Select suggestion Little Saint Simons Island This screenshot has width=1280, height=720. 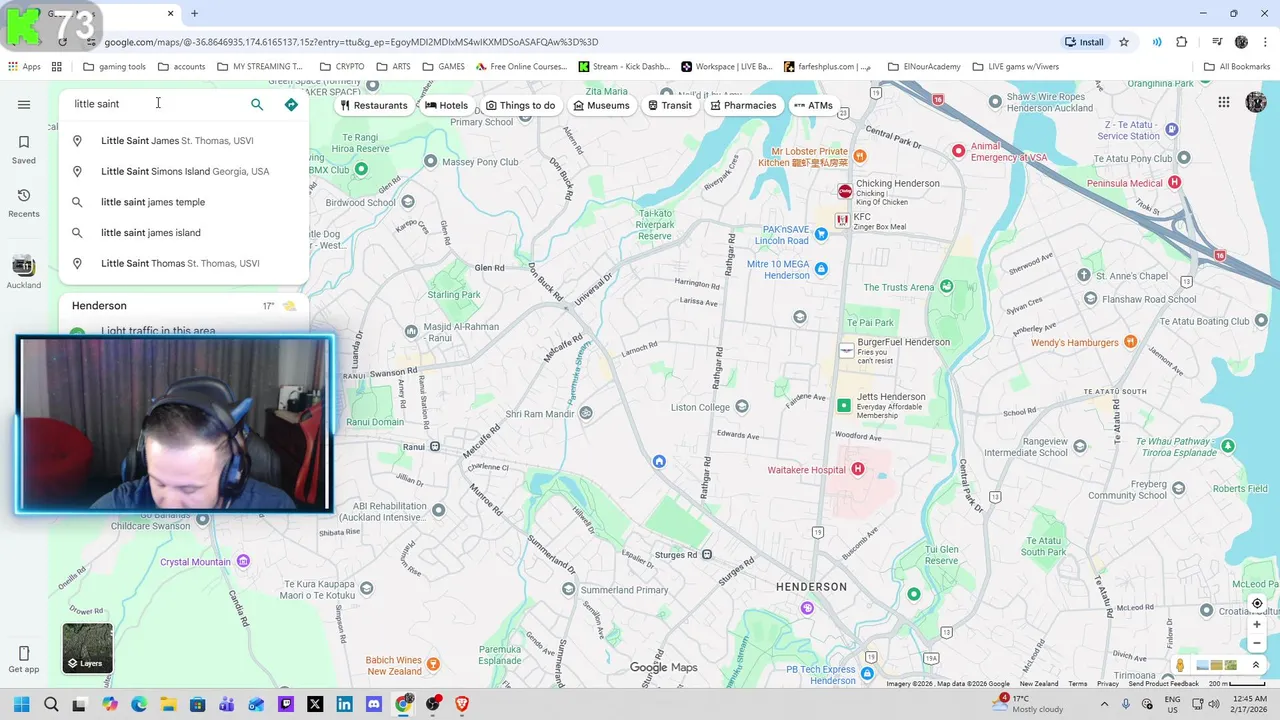[184, 171]
